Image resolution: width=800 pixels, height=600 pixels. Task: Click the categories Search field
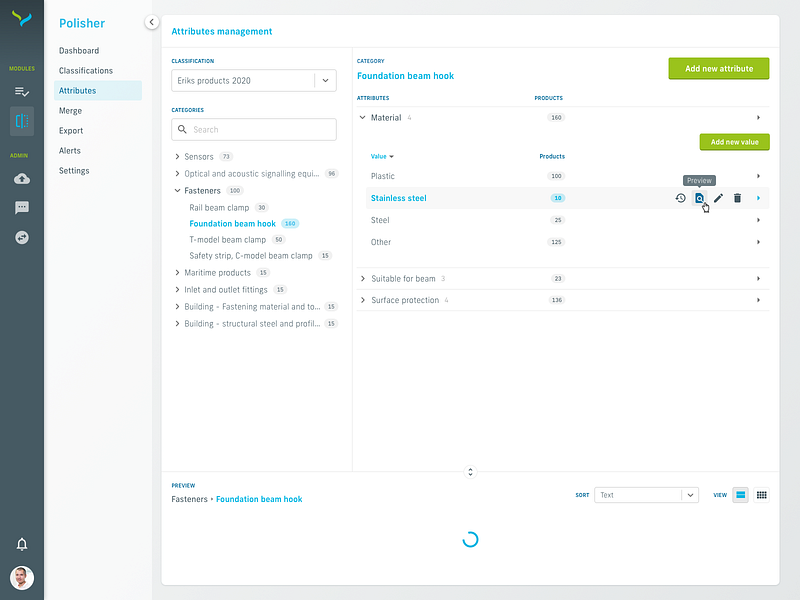(x=254, y=130)
